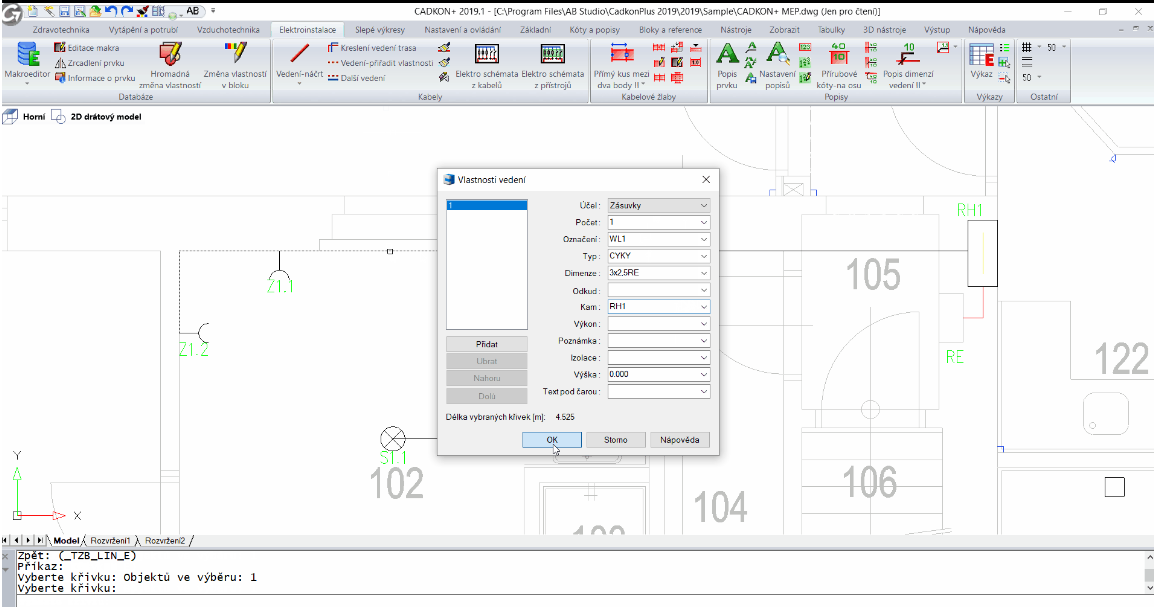Screen dimensions: 1154x607
Task: Click the Horní view cube icon
Action: pyautogui.click(x=10, y=116)
